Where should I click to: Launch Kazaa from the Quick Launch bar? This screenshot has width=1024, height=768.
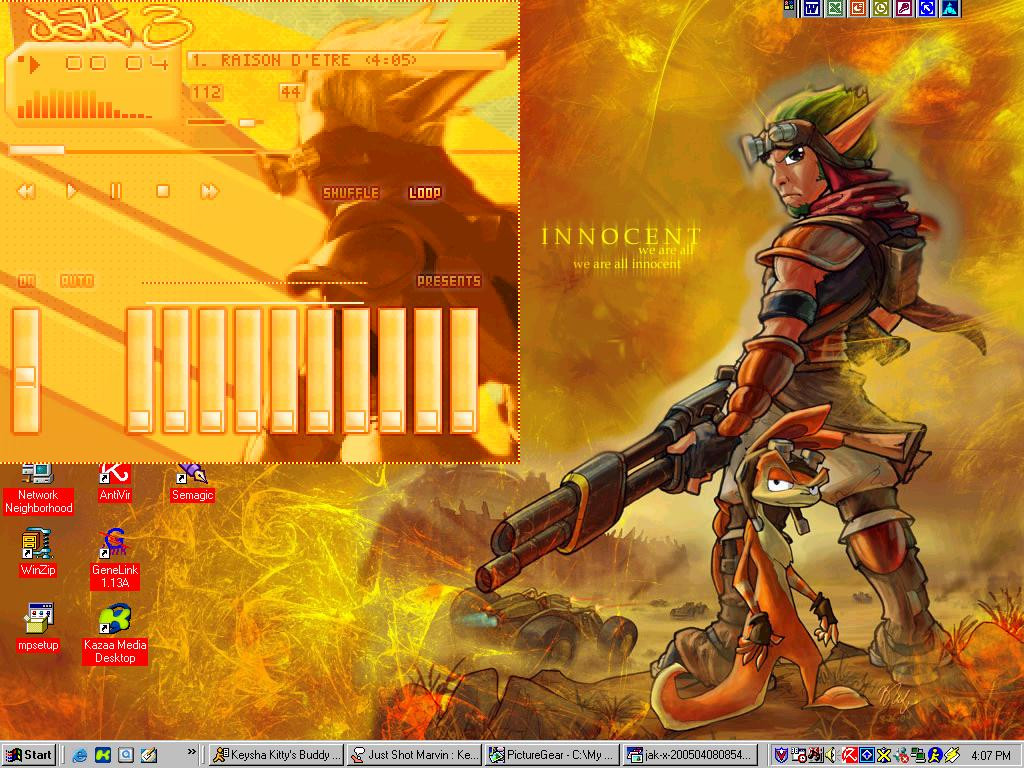(x=103, y=755)
